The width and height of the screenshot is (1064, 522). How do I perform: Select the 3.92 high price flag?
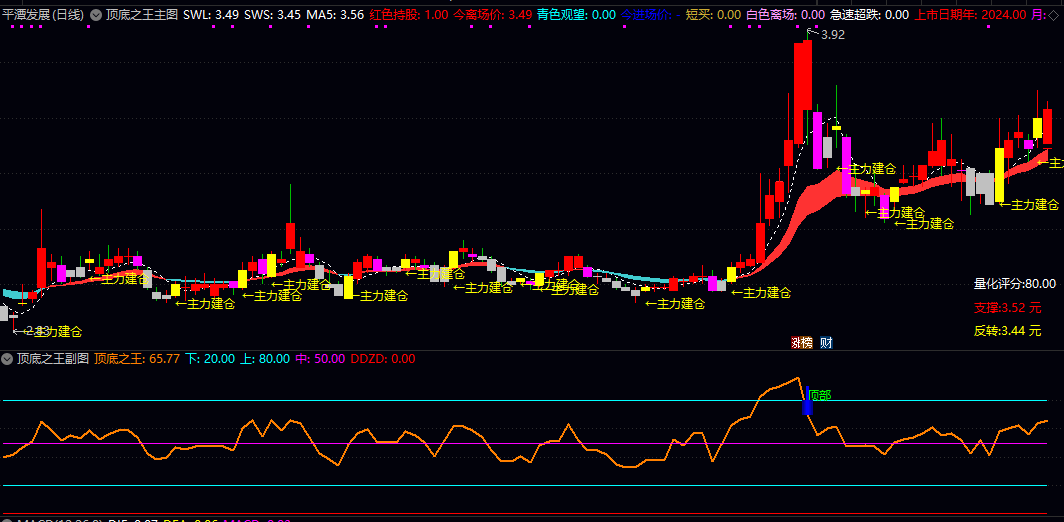(832, 34)
